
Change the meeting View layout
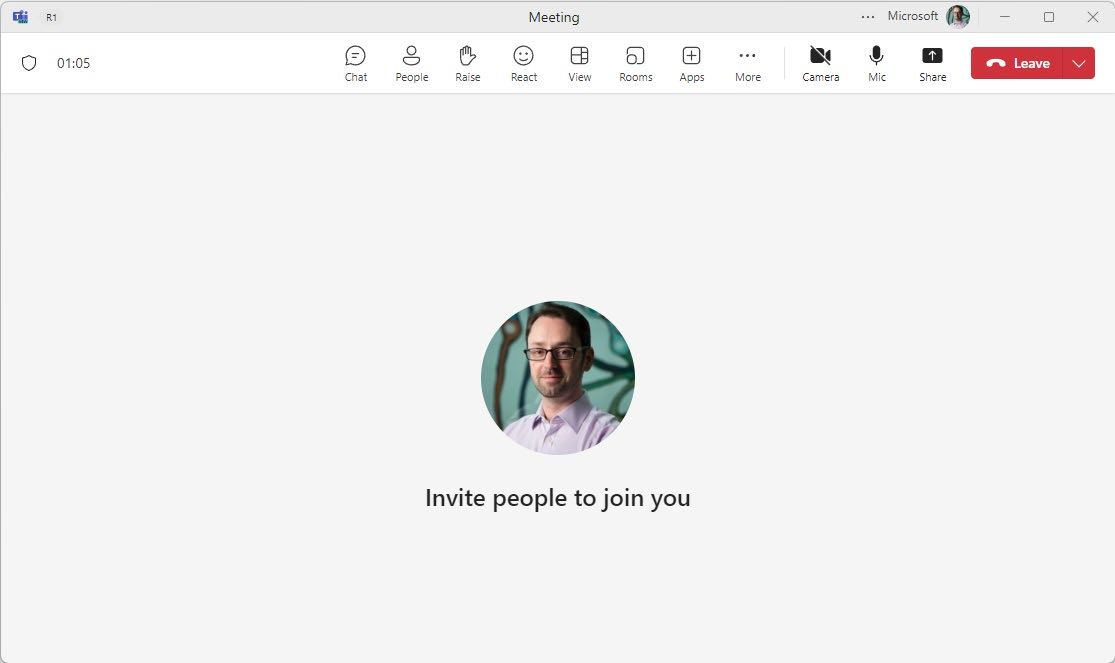point(579,63)
